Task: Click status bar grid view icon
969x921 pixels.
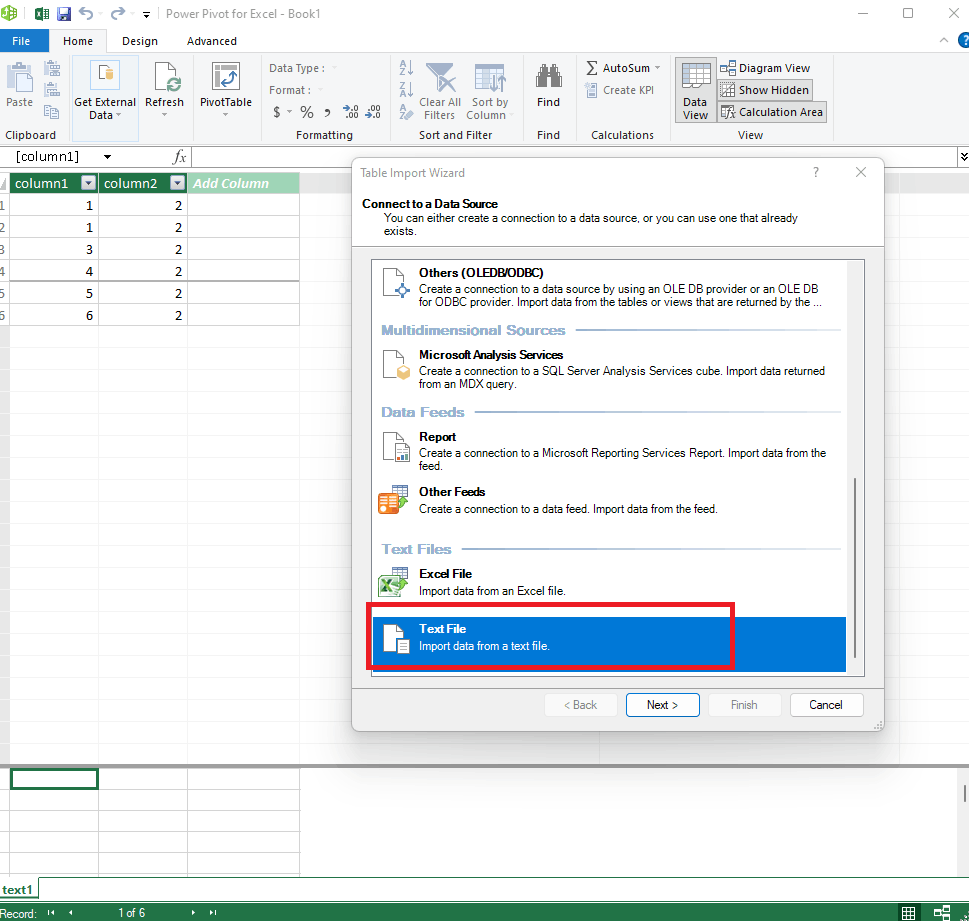Action: pyautogui.click(x=908, y=912)
